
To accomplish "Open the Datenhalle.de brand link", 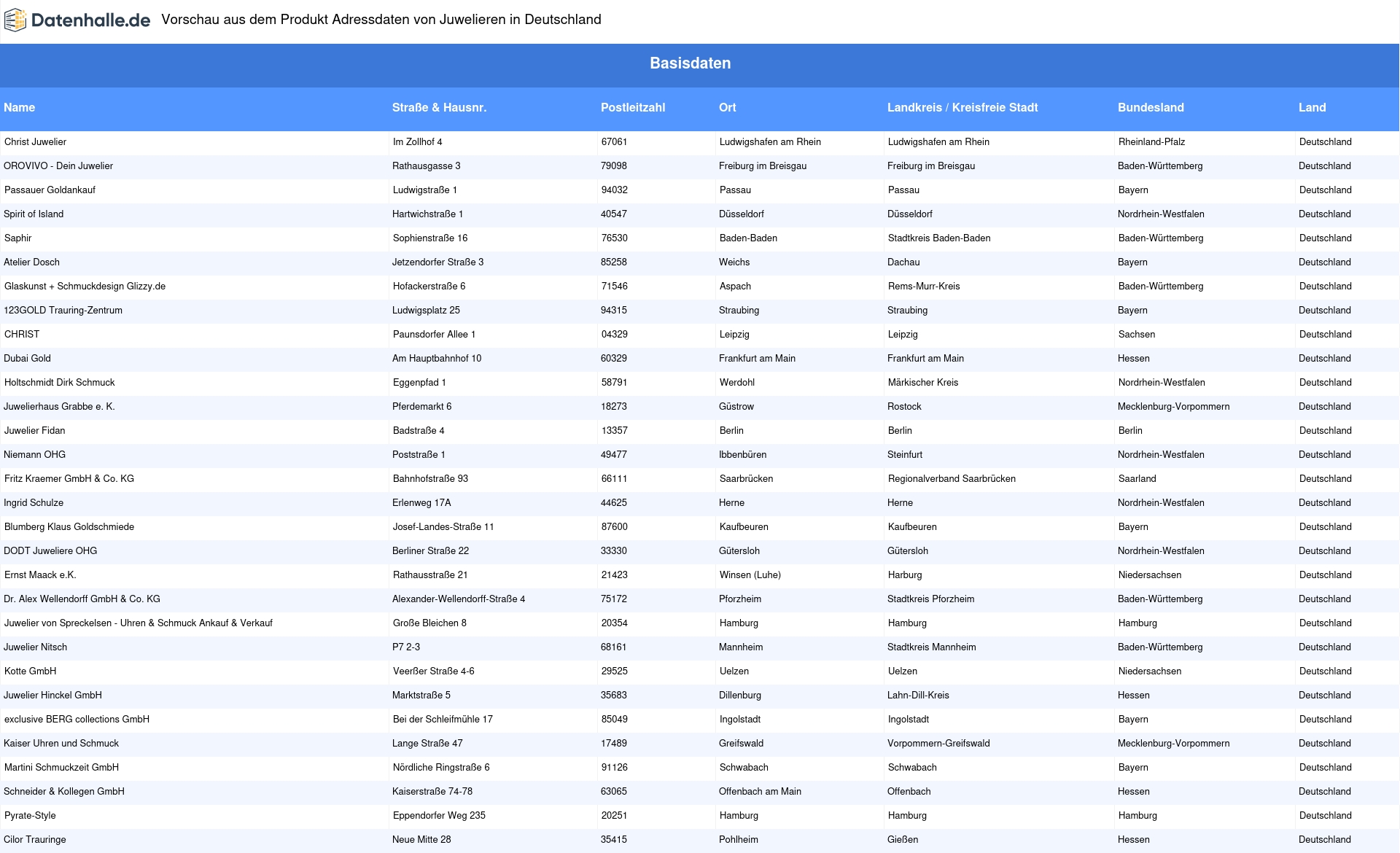I will click(77, 20).
